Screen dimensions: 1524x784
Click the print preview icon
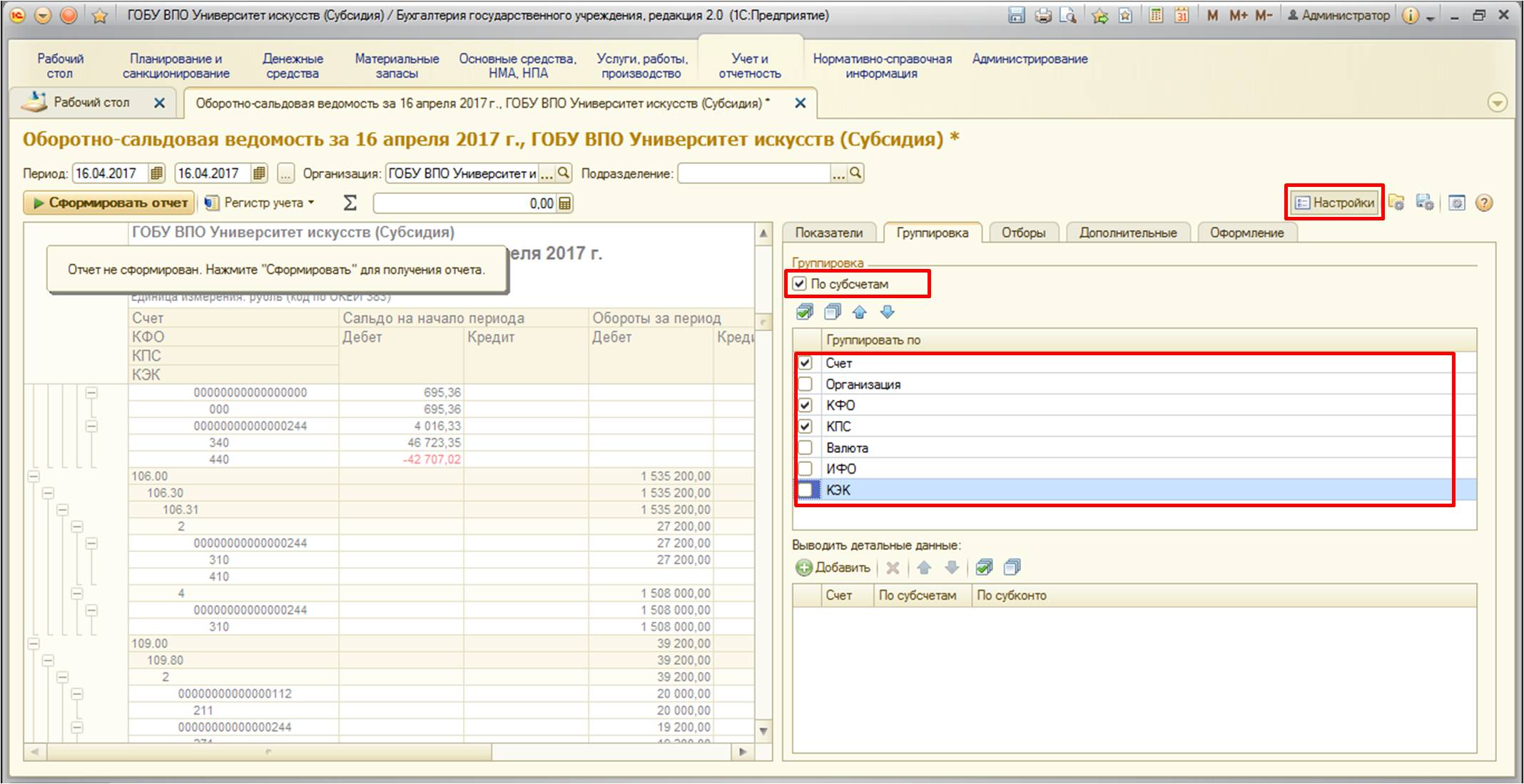[x=1068, y=15]
